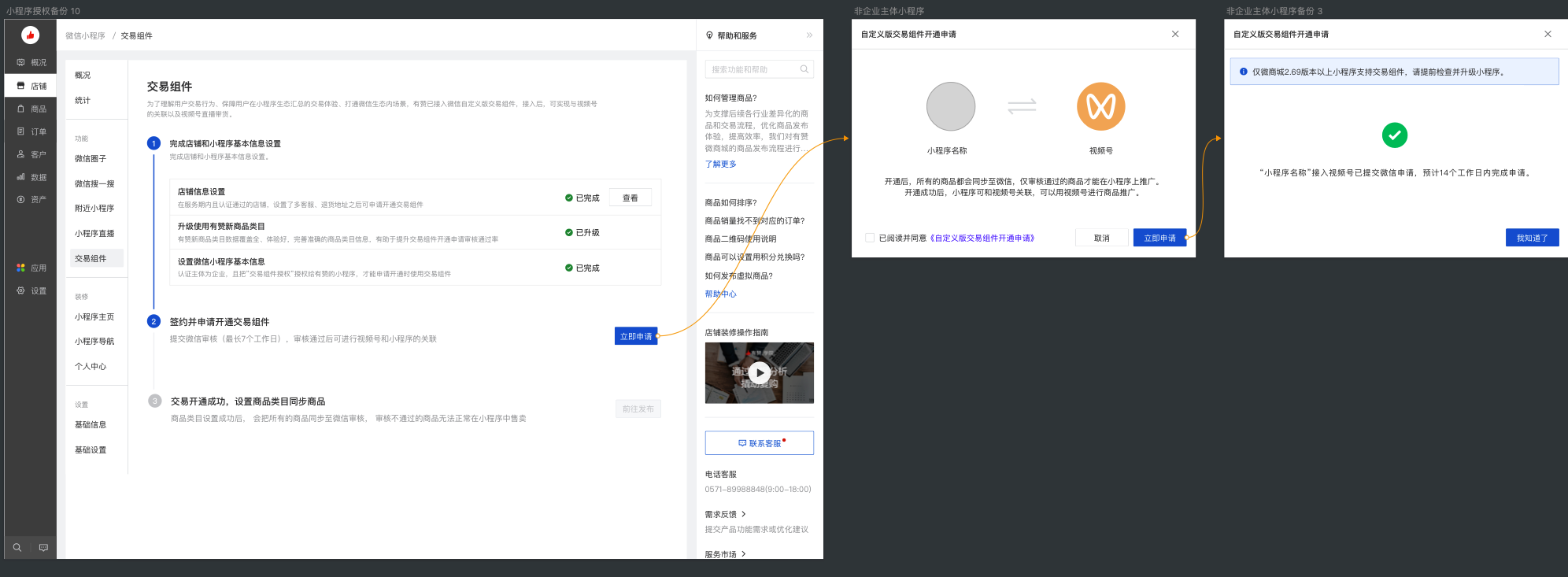1568x577 pixels.
Task: Open 应用 in the left sidebar
Action: [31, 268]
